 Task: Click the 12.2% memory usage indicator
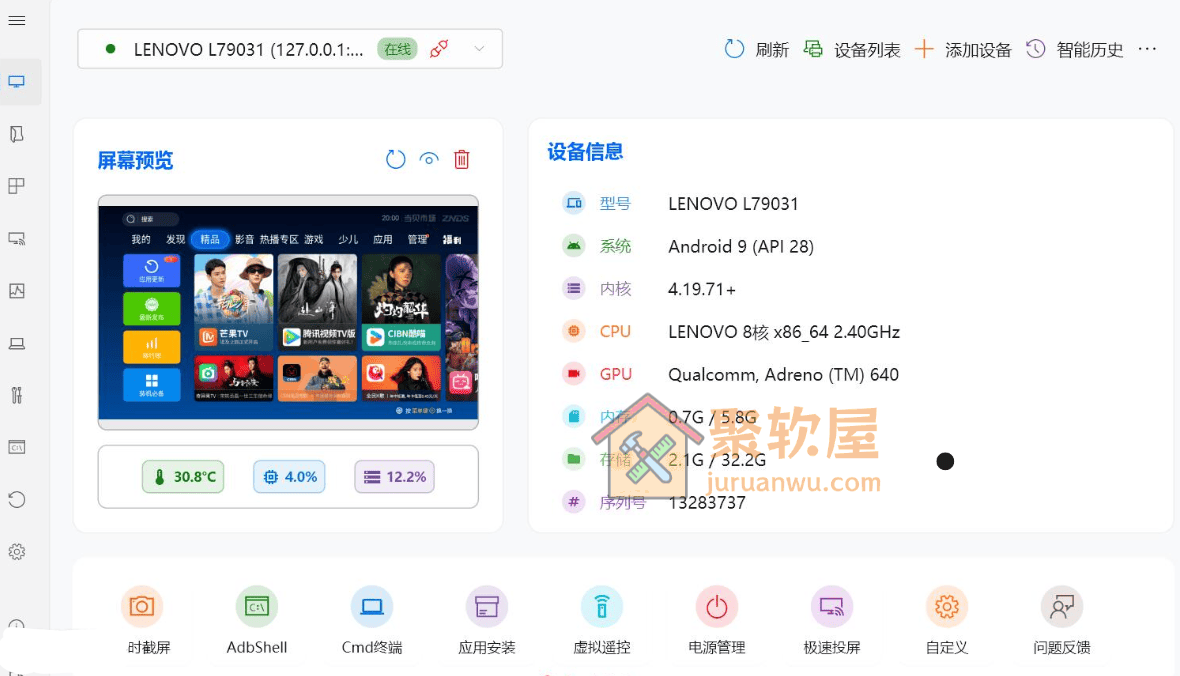point(394,477)
